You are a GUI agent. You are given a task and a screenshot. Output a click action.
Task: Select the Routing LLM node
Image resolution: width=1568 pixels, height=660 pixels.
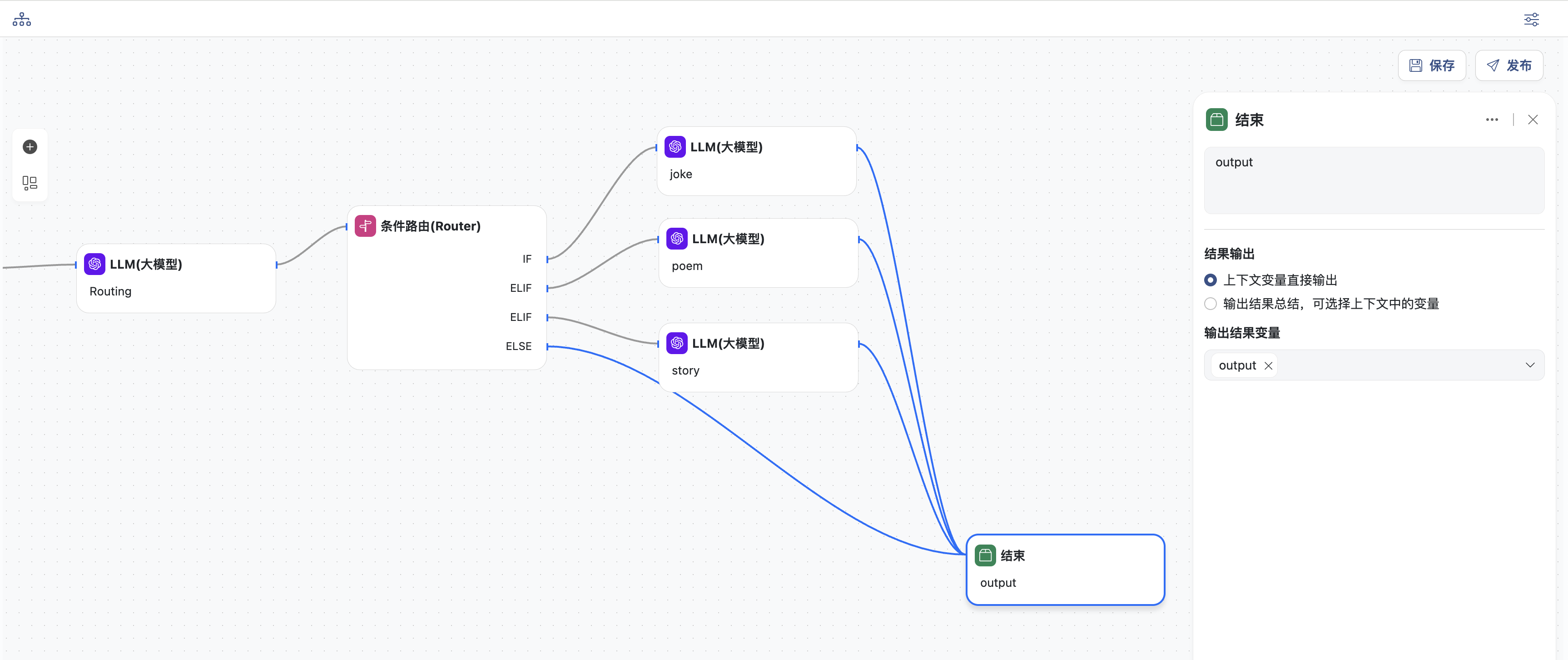(x=176, y=278)
